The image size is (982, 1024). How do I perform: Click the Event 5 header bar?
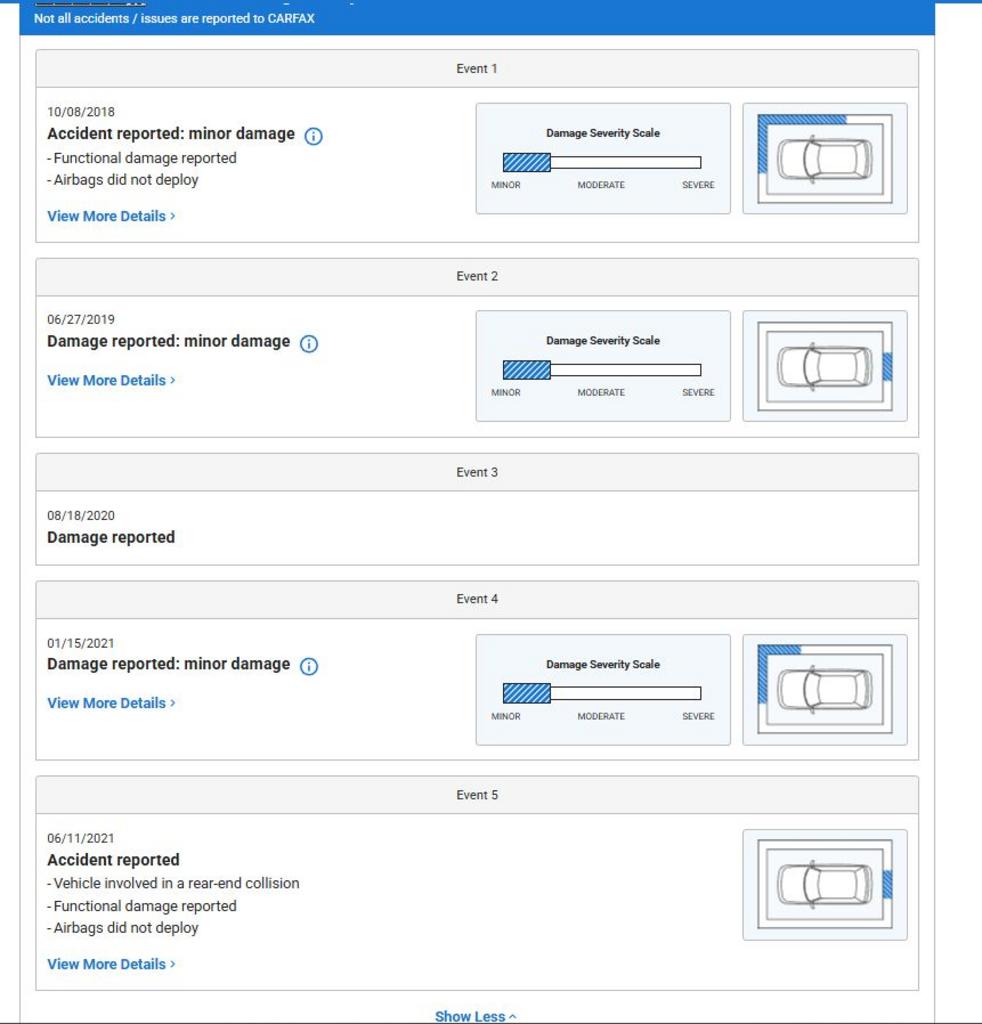click(477, 795)
